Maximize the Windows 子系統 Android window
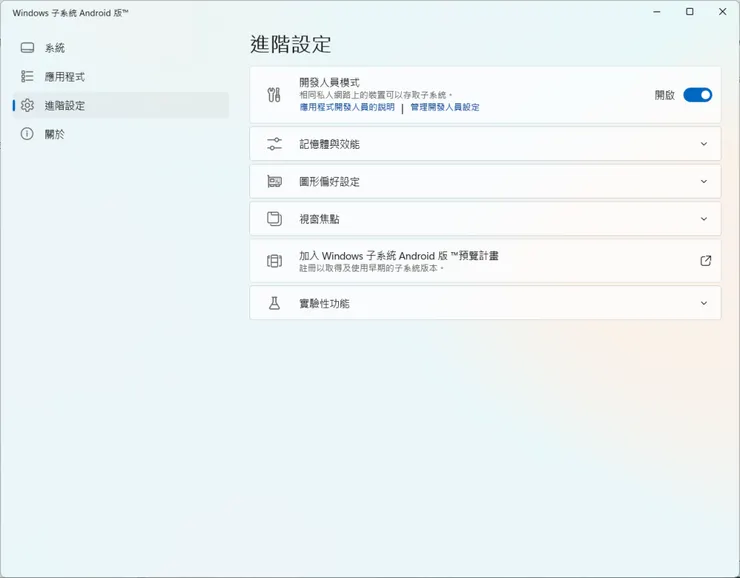The width and height of the screenshot is (740, 578). pyautogui.click(x=690, y=12)
